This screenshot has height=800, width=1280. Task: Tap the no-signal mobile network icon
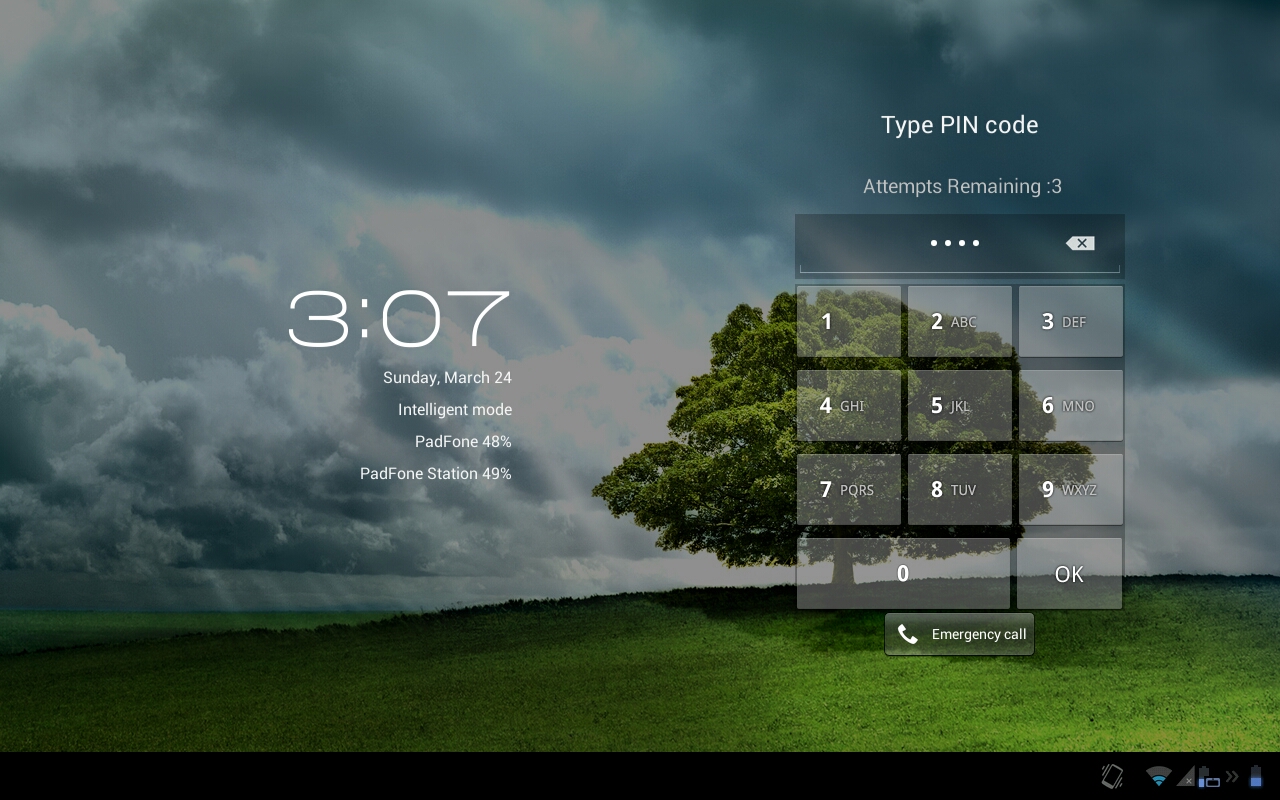pos(1186,777)
